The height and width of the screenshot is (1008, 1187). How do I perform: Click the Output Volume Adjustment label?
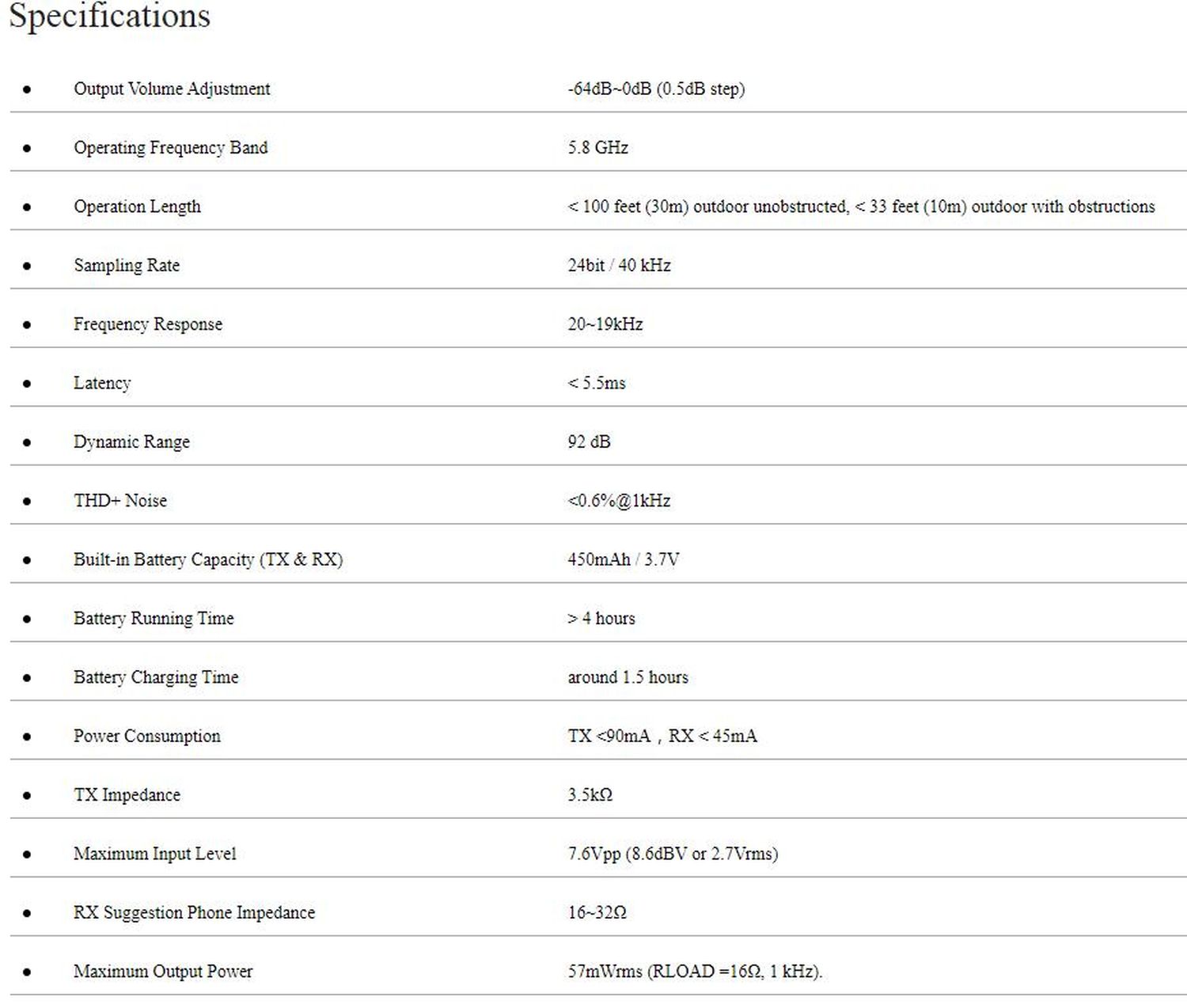click(172, 89)
